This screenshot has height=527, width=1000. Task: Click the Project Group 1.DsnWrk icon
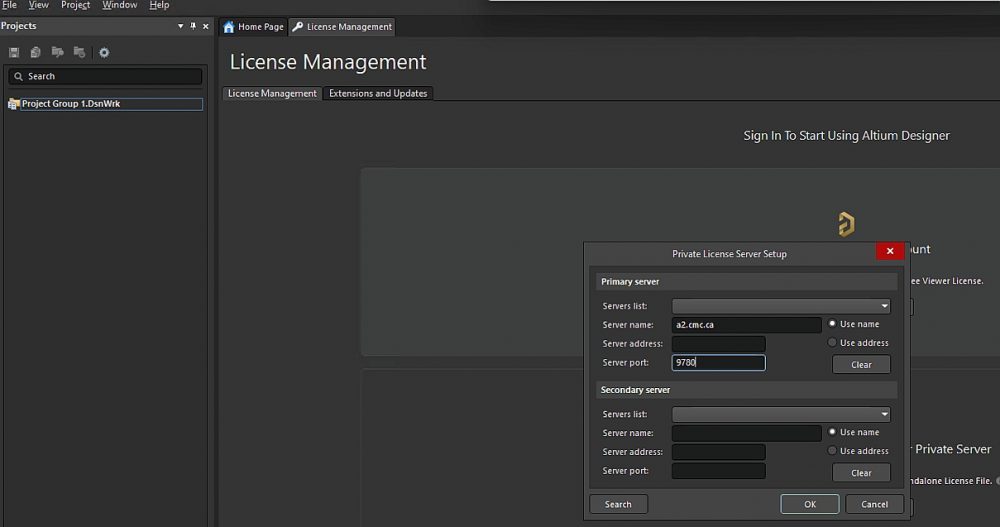click(14, 104)
